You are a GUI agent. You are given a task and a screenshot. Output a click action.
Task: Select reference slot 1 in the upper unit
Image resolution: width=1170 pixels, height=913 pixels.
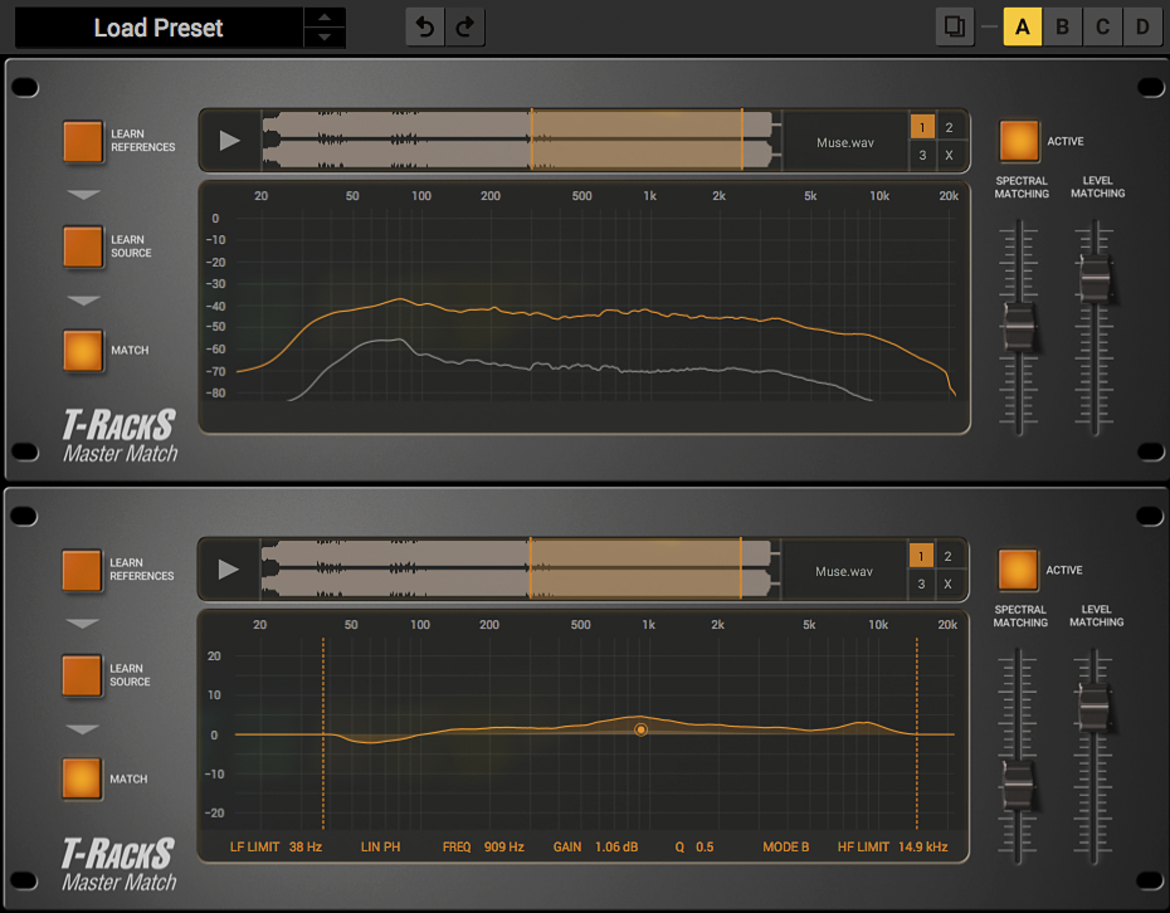coord(922,128)
